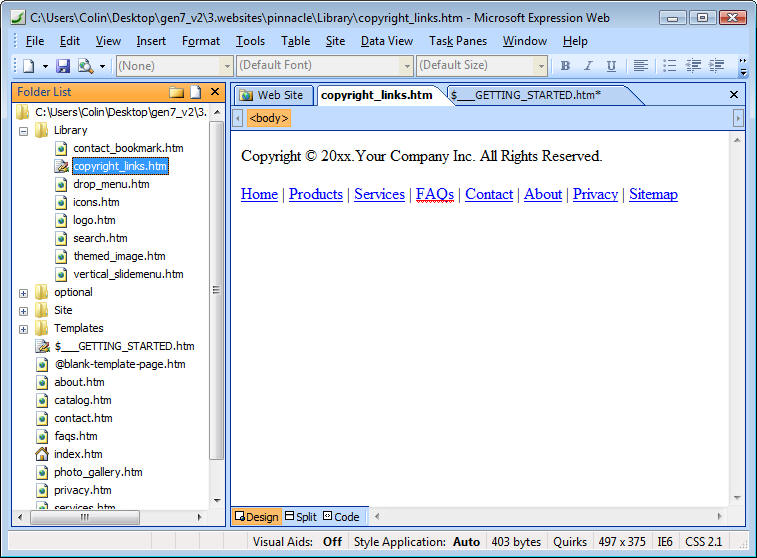Expand the Templates folder
The width and height of the screenshot is (757, 558).
click(x=23, y=328)
